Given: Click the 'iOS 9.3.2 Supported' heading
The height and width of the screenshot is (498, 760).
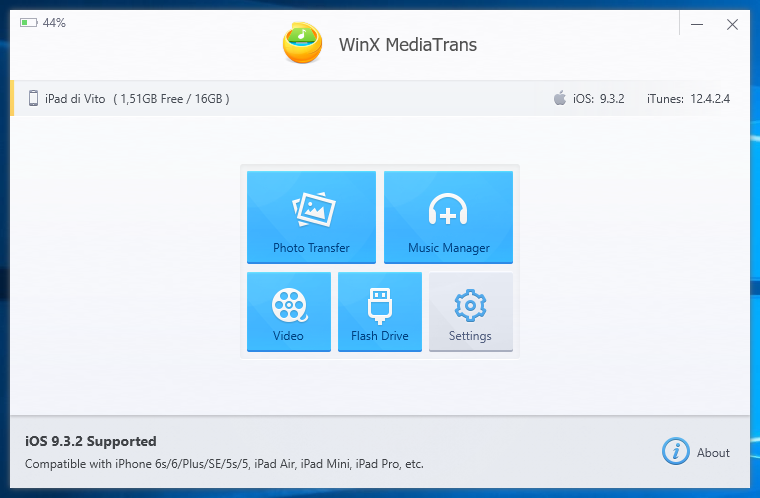Looking at the screenshot, I should (91, 441).
